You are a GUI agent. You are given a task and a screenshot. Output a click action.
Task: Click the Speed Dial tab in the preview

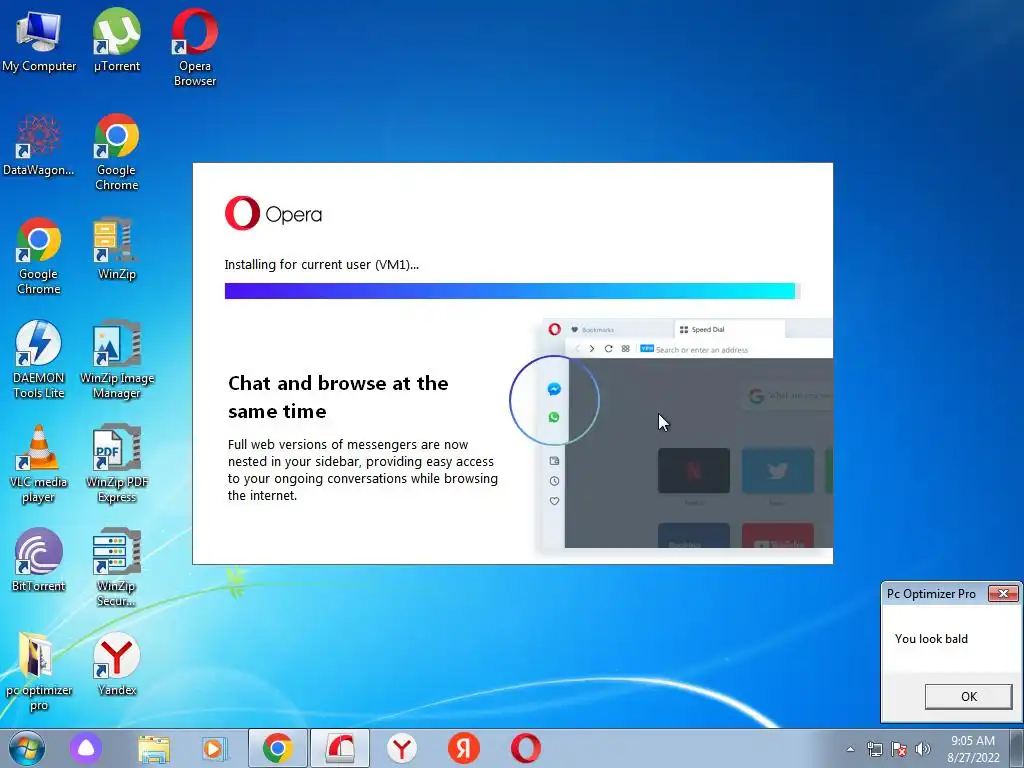(x=729, y=329)
